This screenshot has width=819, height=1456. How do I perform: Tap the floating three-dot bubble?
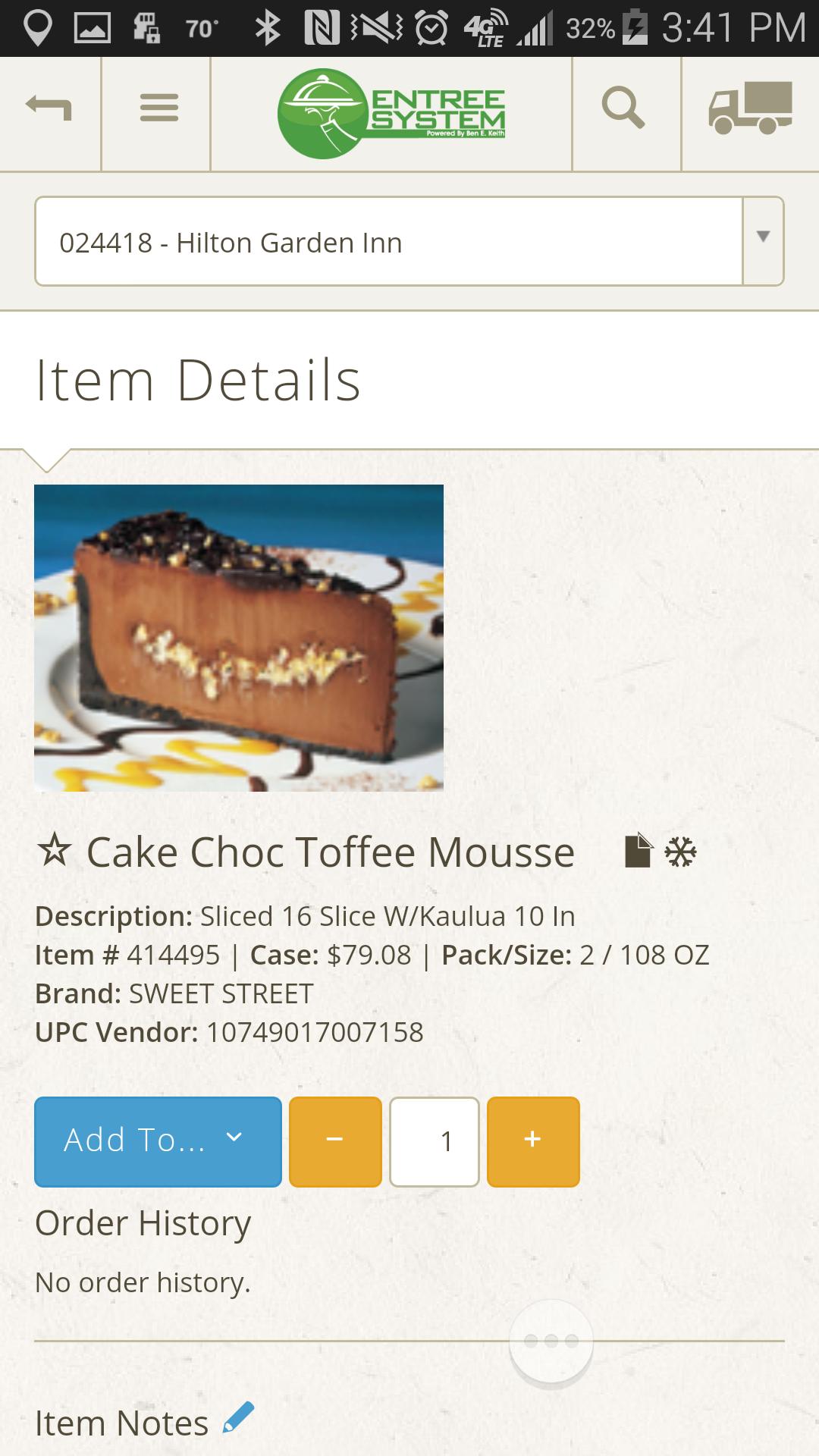pyautogui.click(x=551, y=1342)
